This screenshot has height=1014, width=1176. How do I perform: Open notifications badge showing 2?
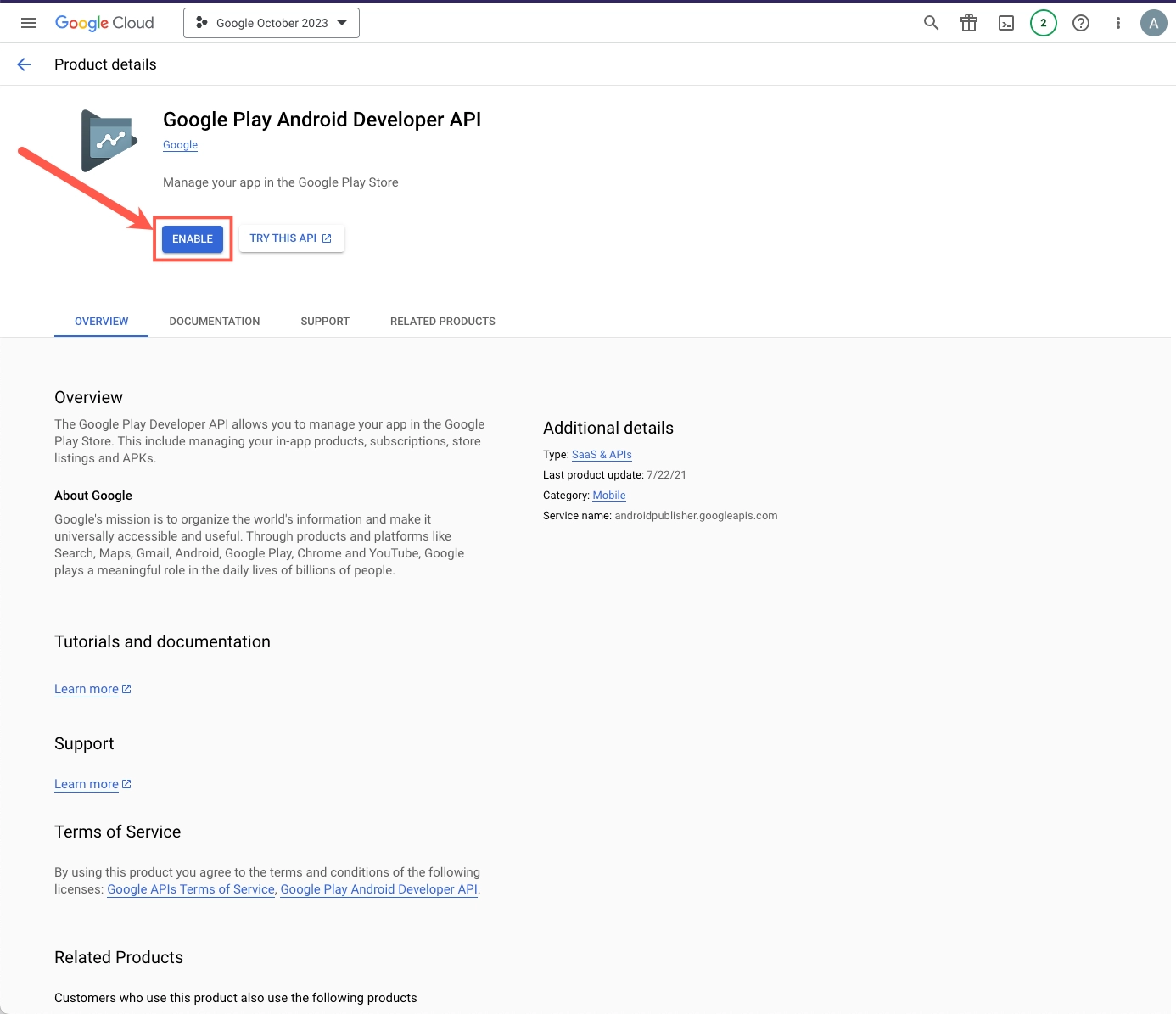1044,23
